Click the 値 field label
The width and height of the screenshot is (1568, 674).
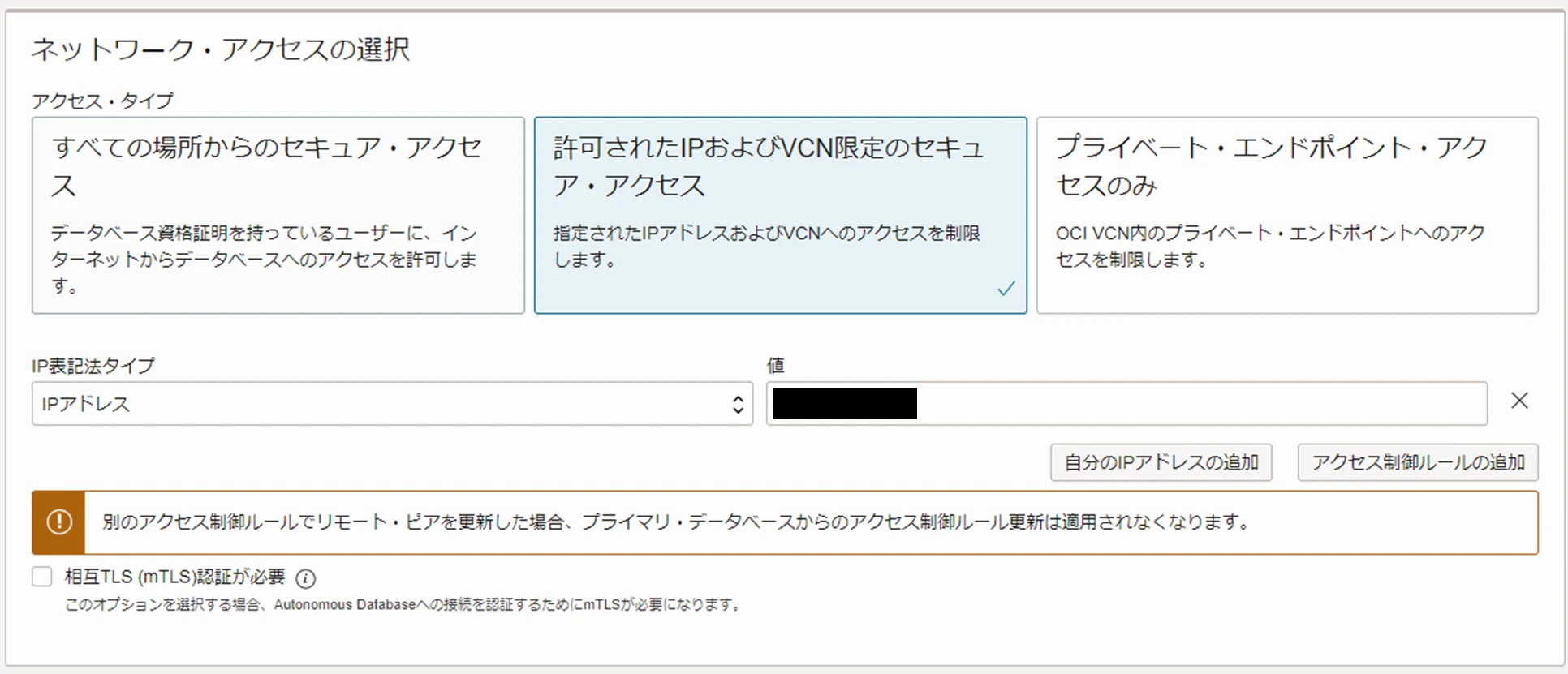click(776, 366)
